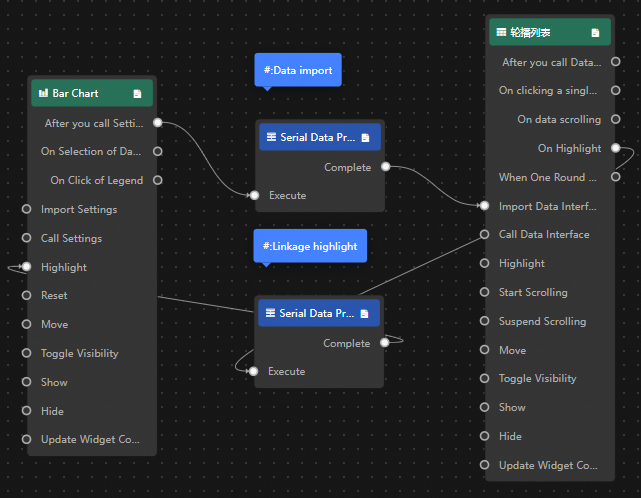641x498 pixels.
Task: Select the '#:Data import' comment label
Action: click(x=298, y=70)
